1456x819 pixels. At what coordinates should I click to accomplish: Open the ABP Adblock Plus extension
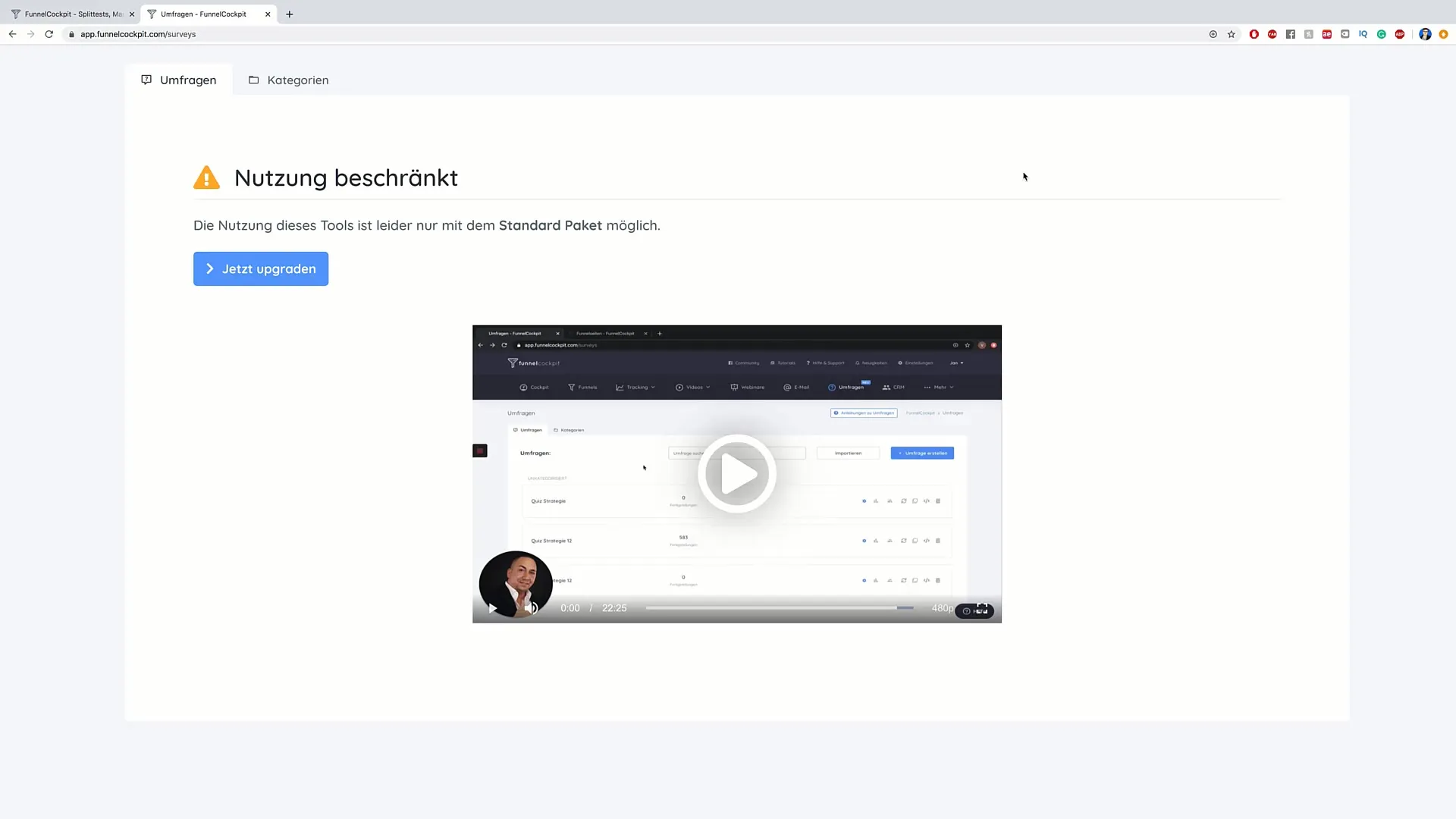tap(1400, 34)
